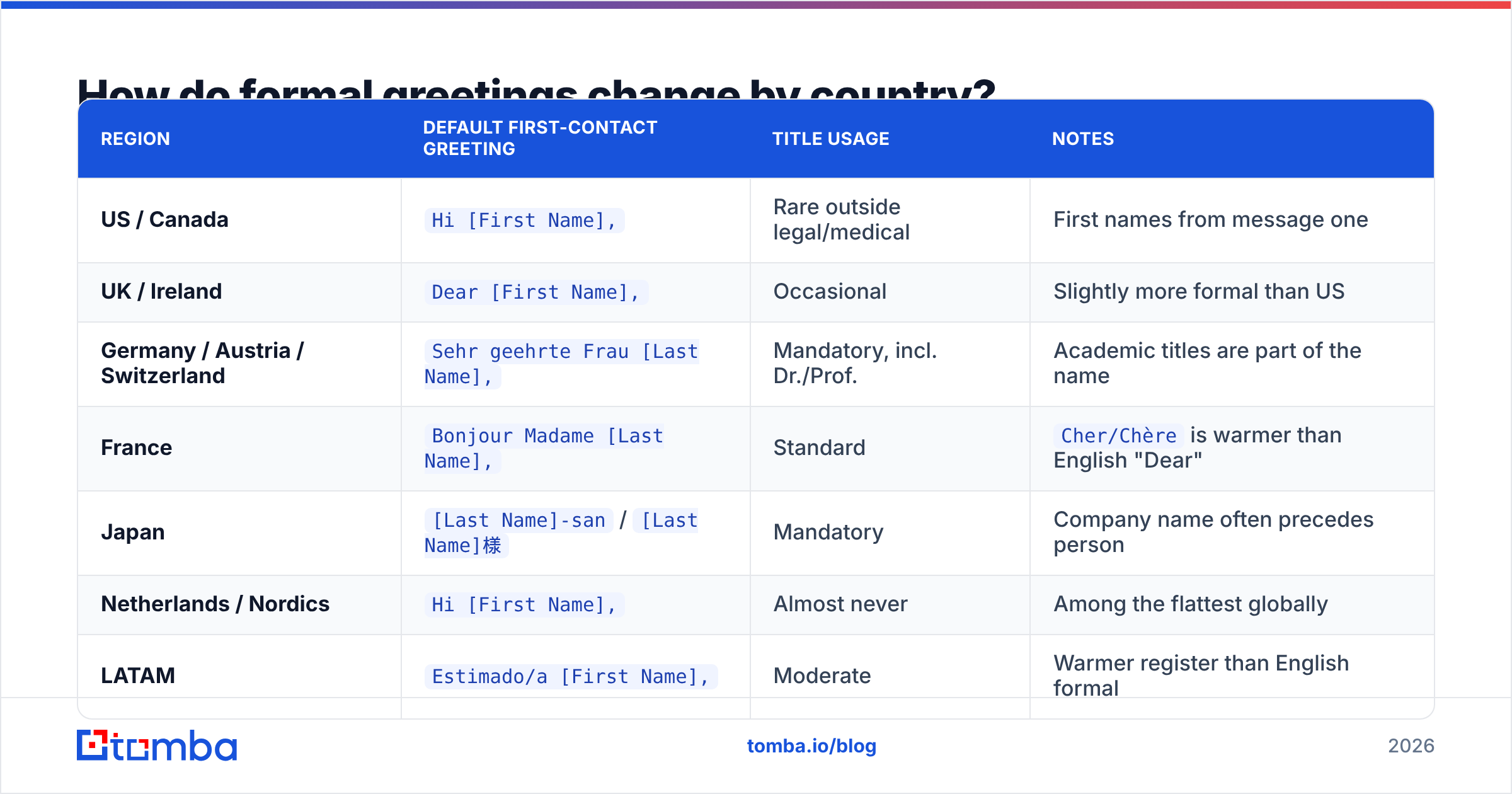Select the UK / Ireland row label

coord(161,291)
